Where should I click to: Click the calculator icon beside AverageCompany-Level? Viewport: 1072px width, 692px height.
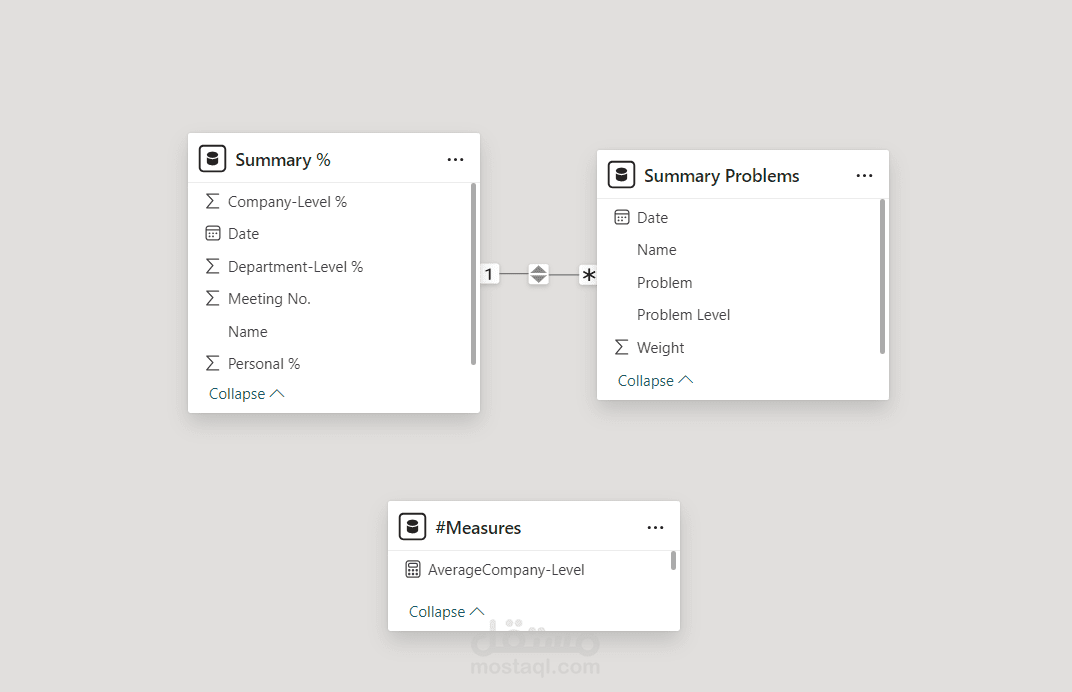pyautogui.click(x=413, y=570)
